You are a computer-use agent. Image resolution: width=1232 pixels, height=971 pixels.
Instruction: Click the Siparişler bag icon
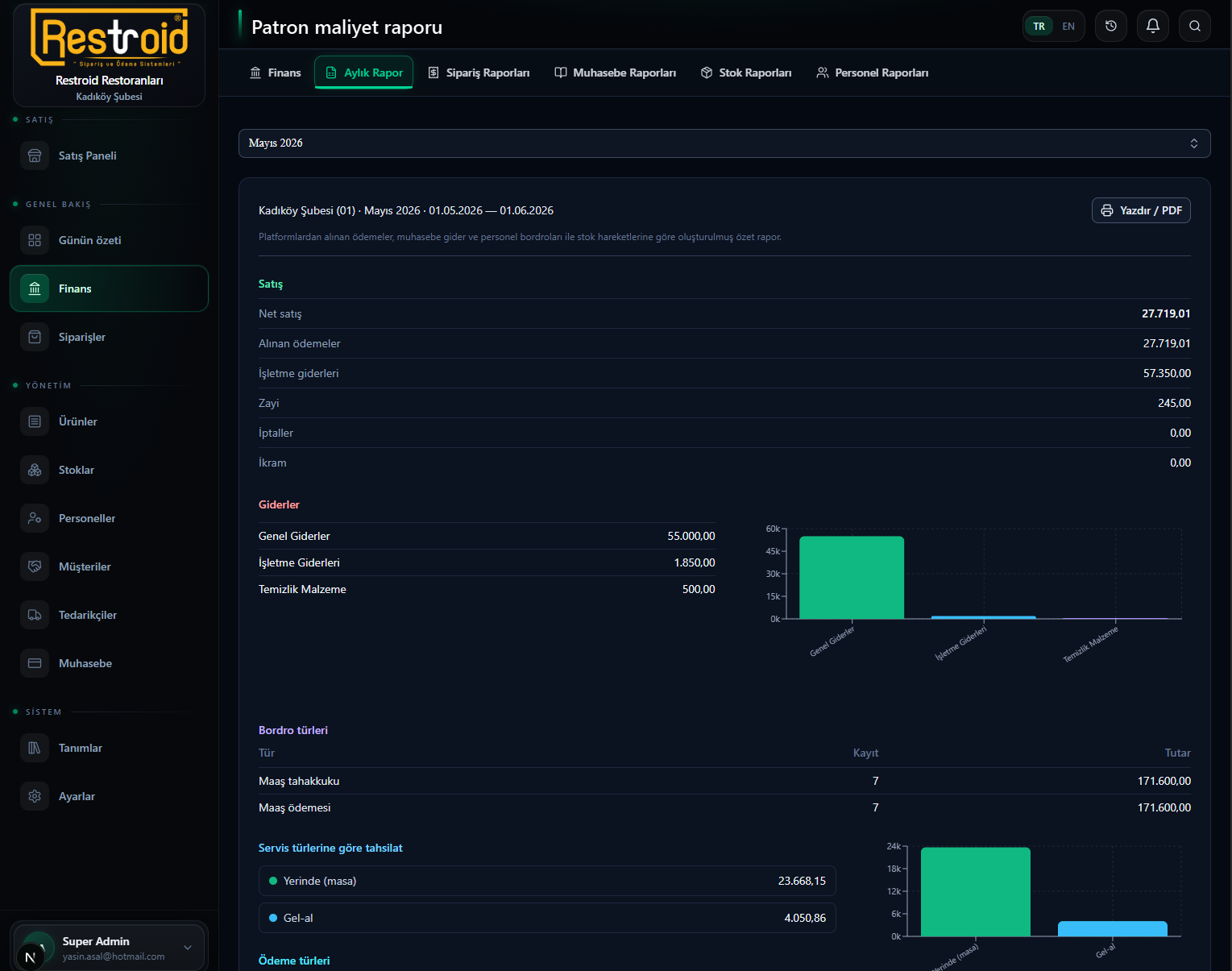35,337
